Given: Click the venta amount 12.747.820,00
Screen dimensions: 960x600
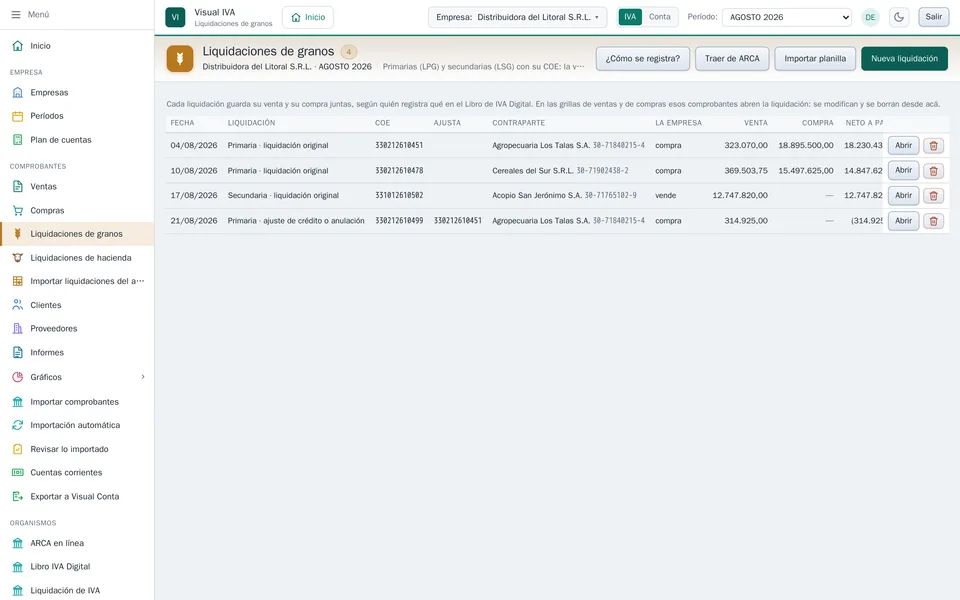Looking at the screenshot, I should point(740,196).
